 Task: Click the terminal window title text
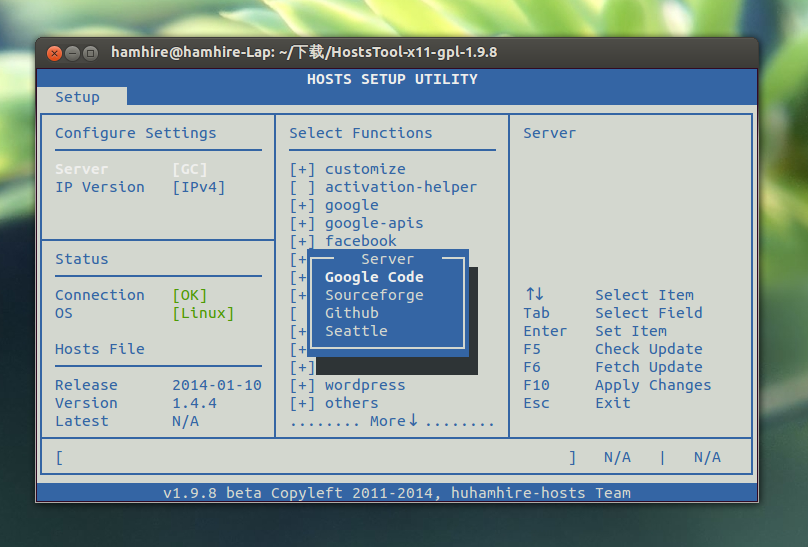pyautogui.click(x=304, y=53)
